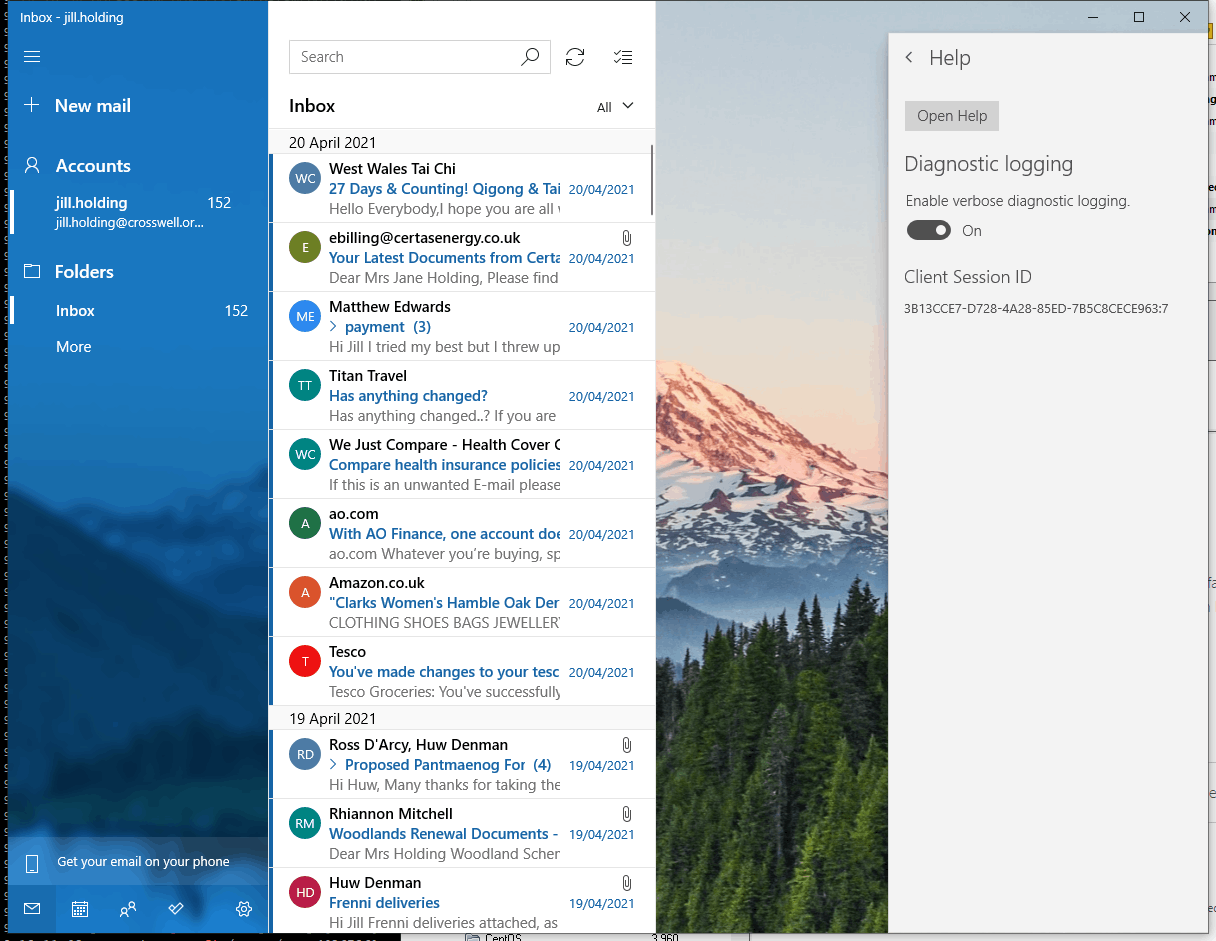Screen dimensions: 1216x941
Task: Open the Calendar app icon
Action: [x=80, y=909]
